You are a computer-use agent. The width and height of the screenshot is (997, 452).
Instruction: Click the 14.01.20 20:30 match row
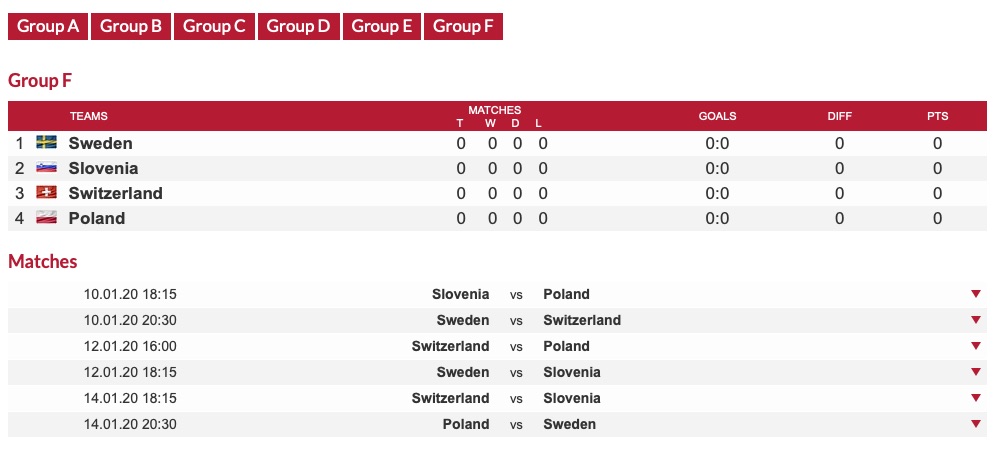[497, 424]
